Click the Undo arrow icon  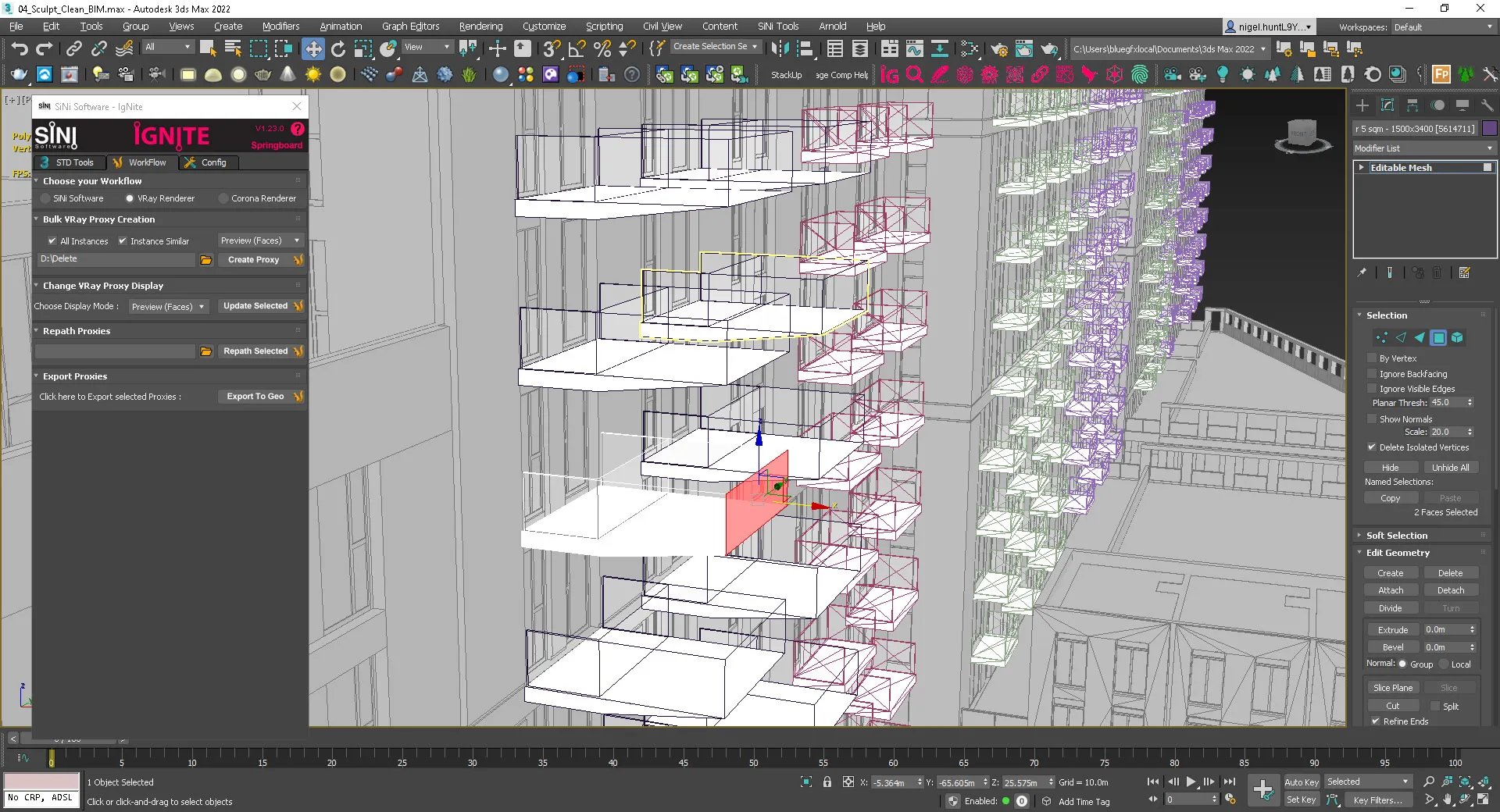(x=20, y=49)
